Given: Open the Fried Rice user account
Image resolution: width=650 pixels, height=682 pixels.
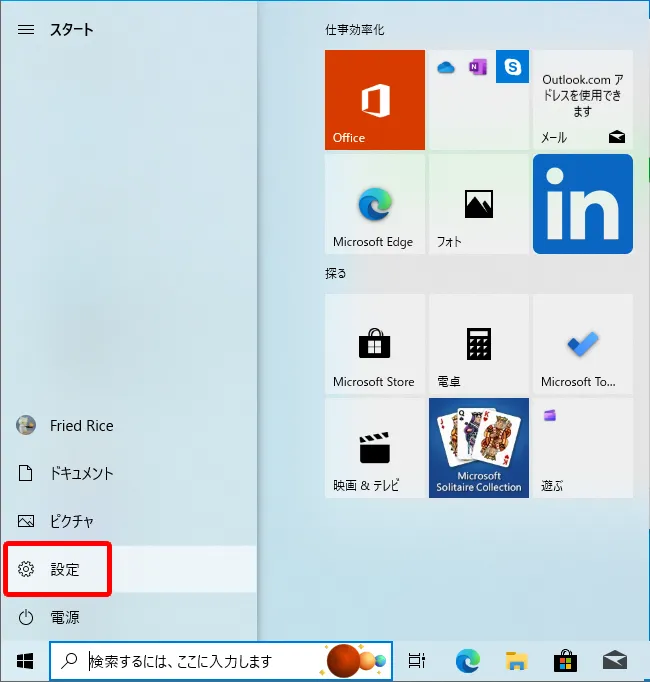Looking at the screenshot, I should [129, 425].
